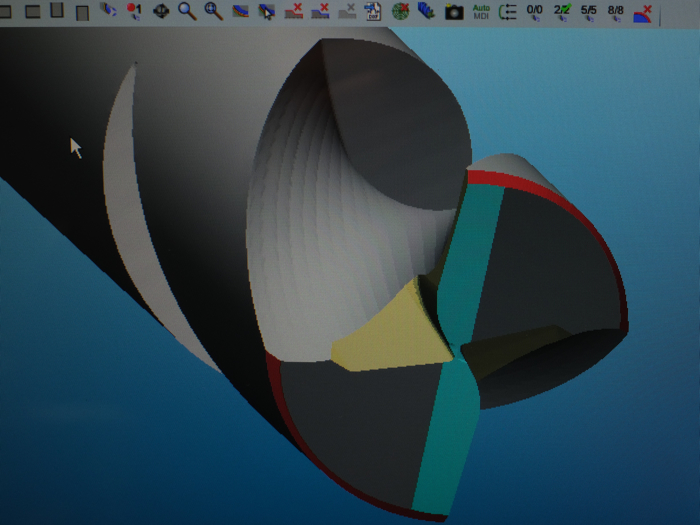Click the DXF export document icon
Image resolution: width=700 pixels, height=525 pixels.
373,12
